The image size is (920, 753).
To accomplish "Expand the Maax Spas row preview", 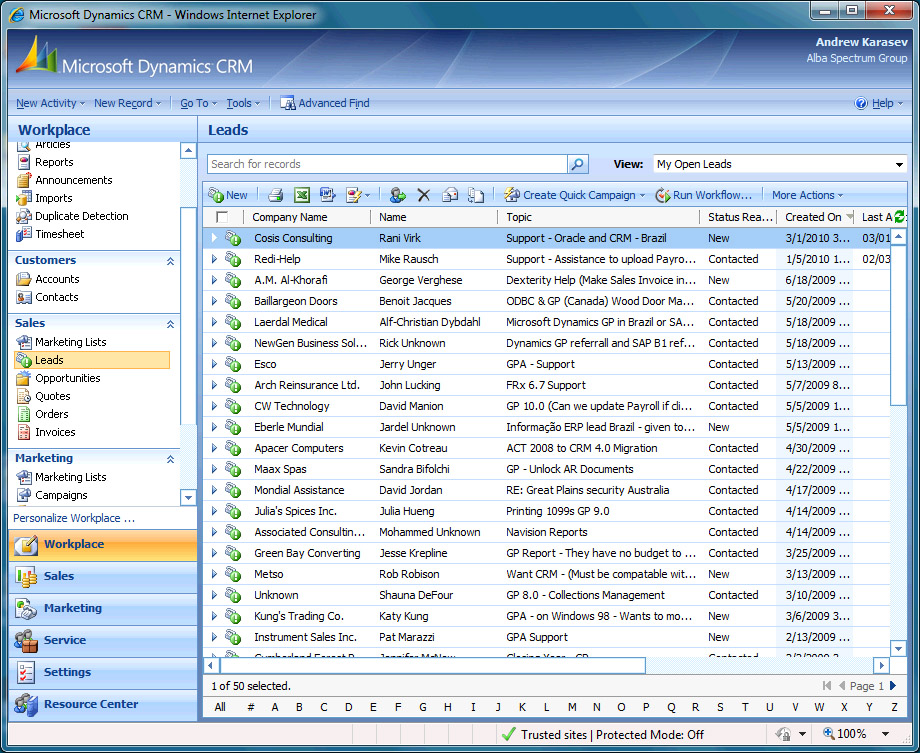I will point(214,469).
